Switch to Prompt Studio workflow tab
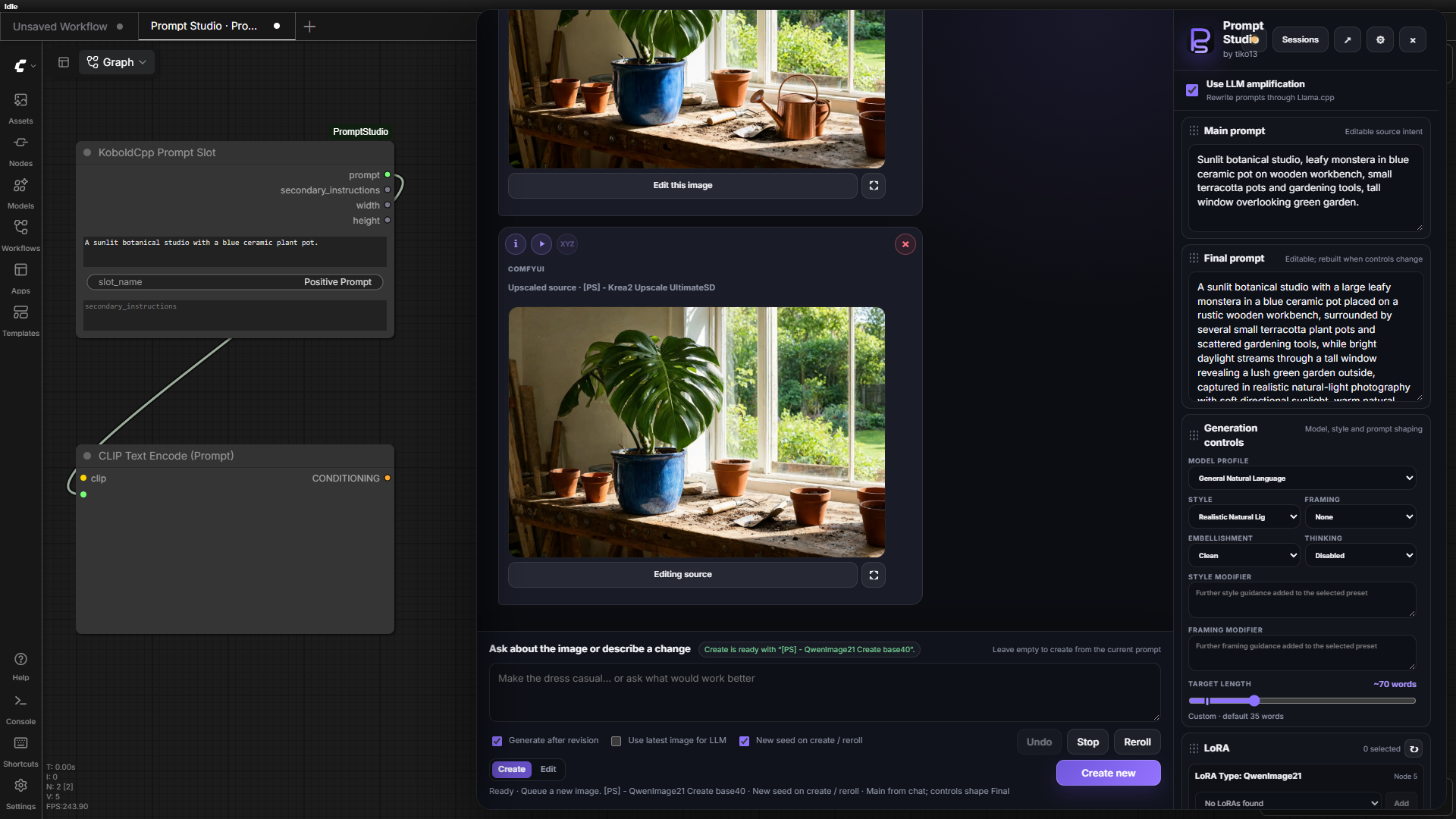Image resolution: width=1456 pixels, height=819 pixels. click(216, 26)
